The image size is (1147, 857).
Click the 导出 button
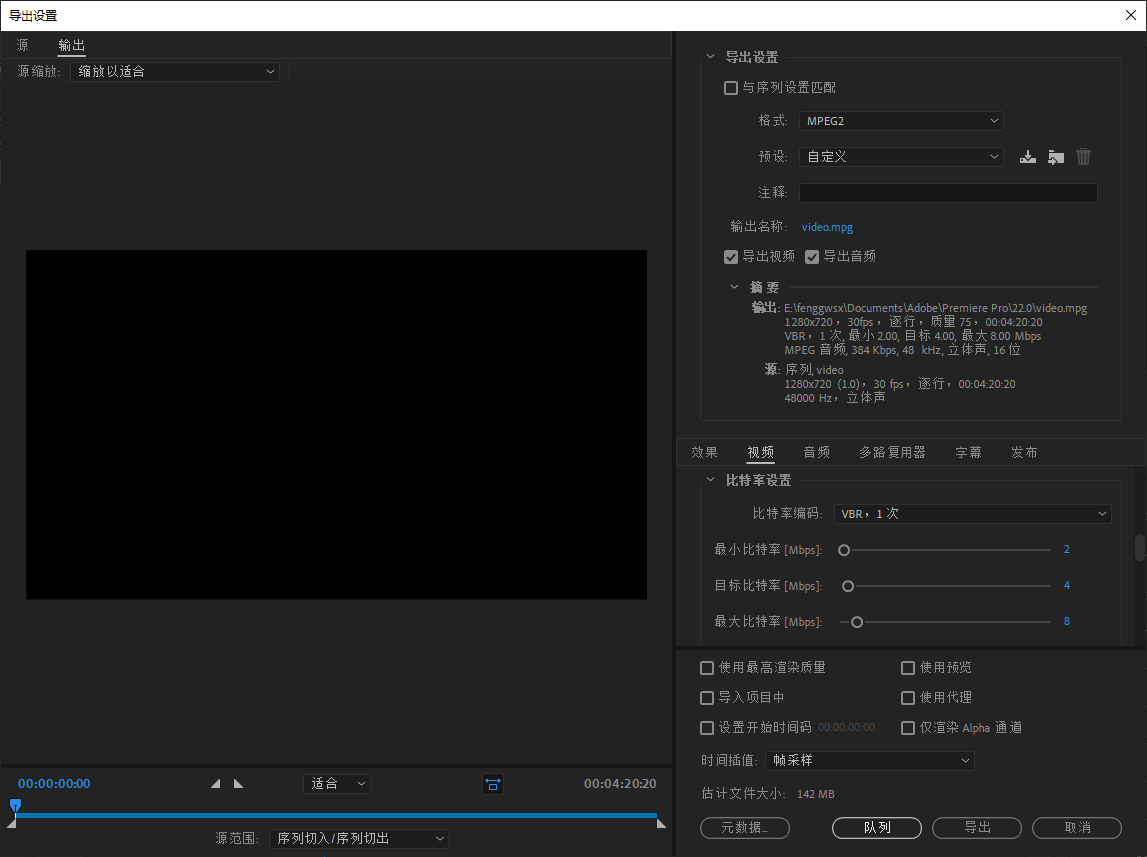(x=976, y=828)
